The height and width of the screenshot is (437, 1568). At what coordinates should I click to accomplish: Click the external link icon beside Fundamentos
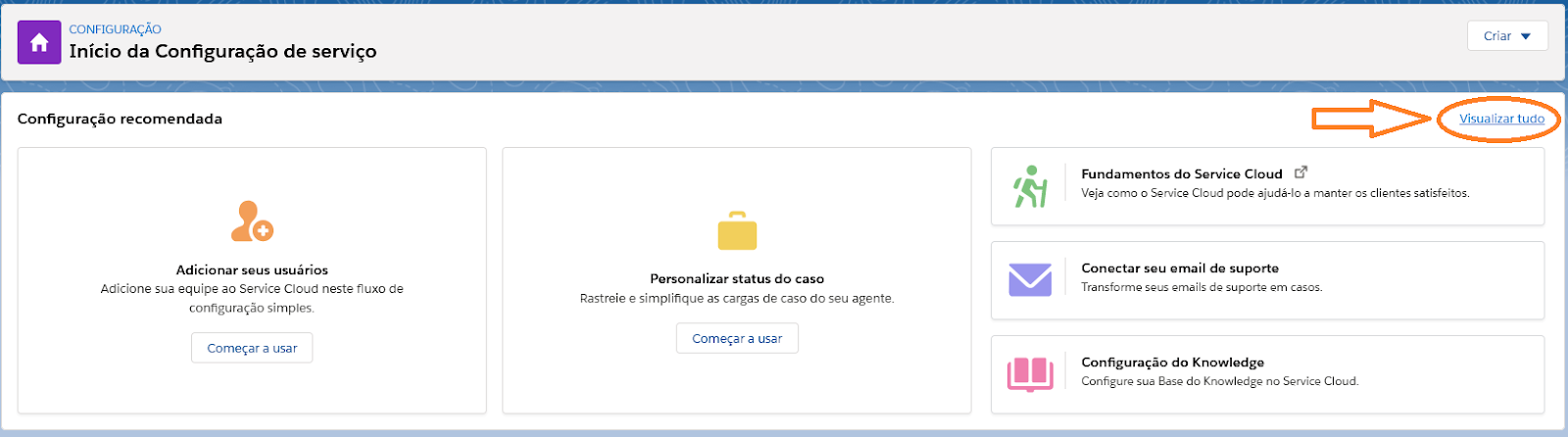click(x=1300, y=172)
